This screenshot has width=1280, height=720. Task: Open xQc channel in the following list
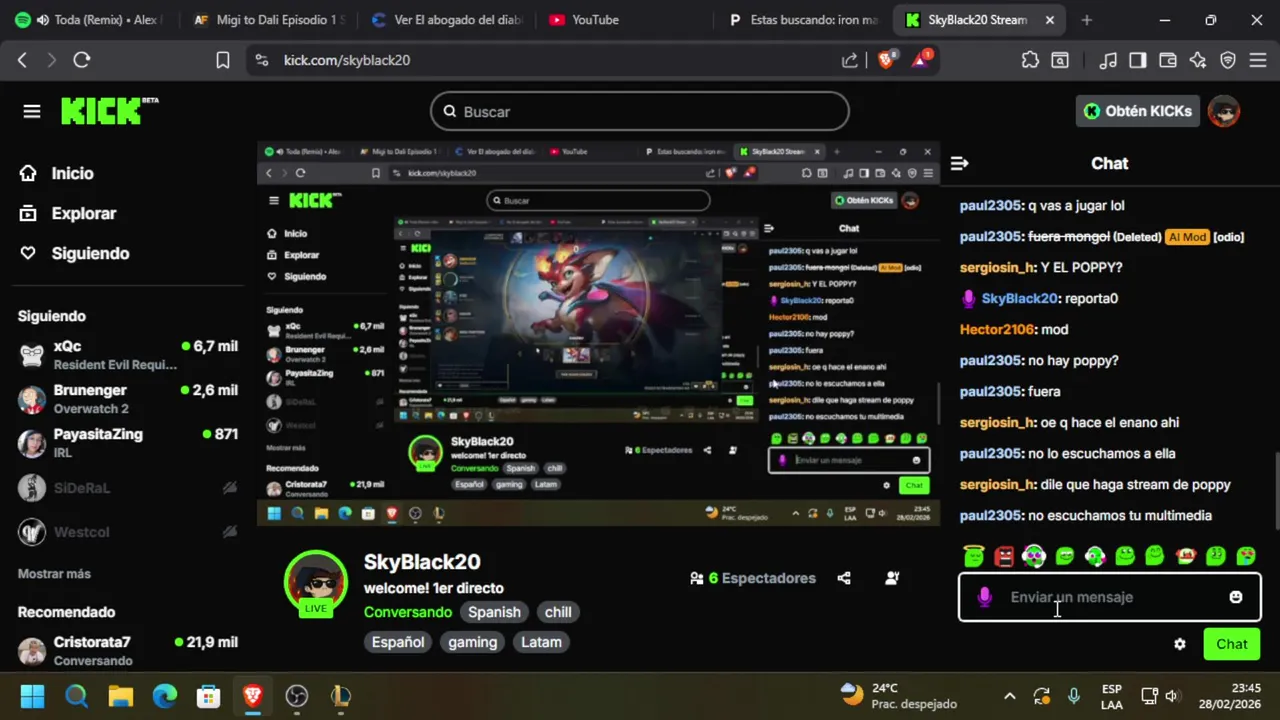click(x=128, y=355)
